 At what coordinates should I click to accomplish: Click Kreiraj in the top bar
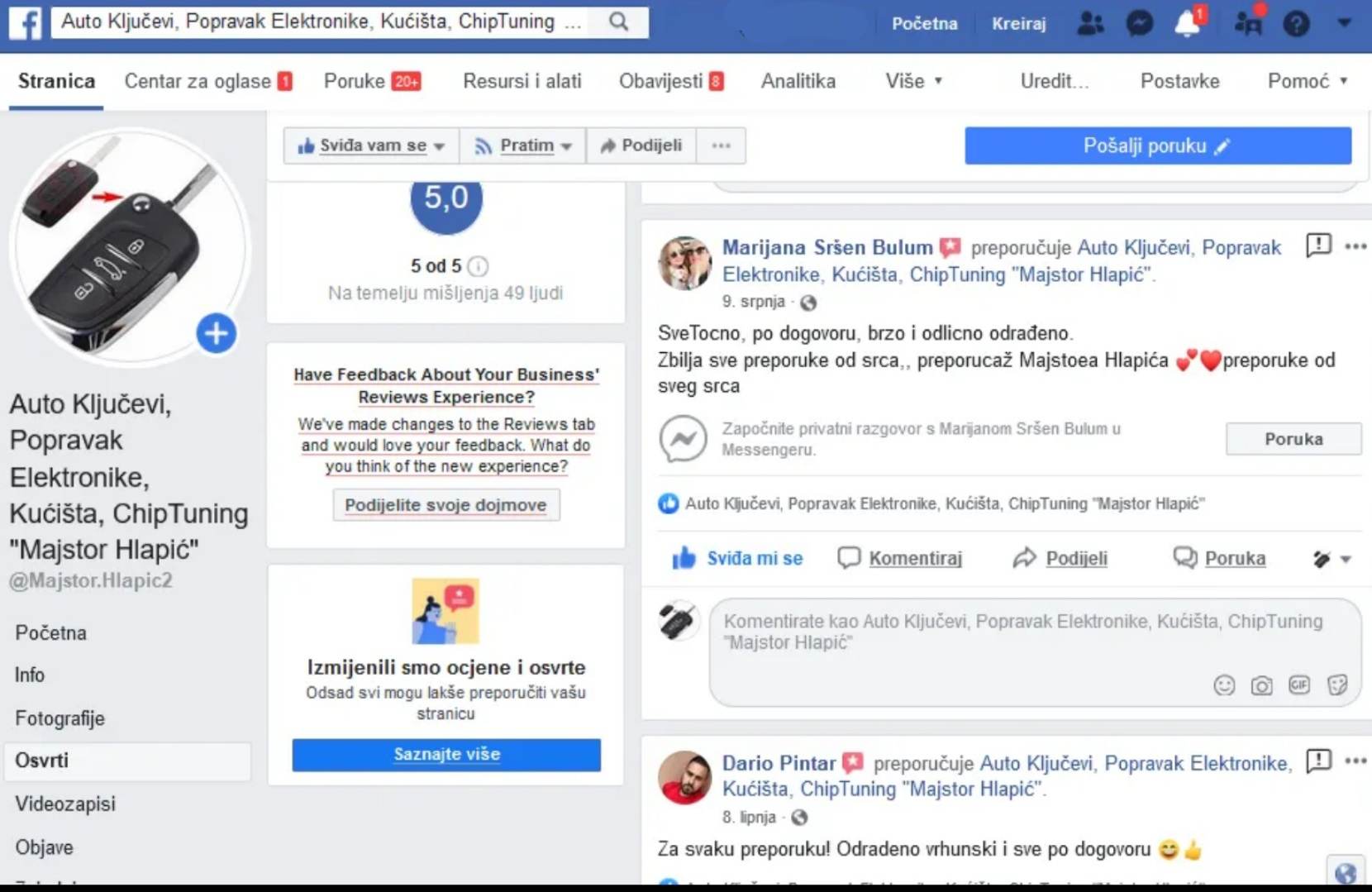(1018, 23)
